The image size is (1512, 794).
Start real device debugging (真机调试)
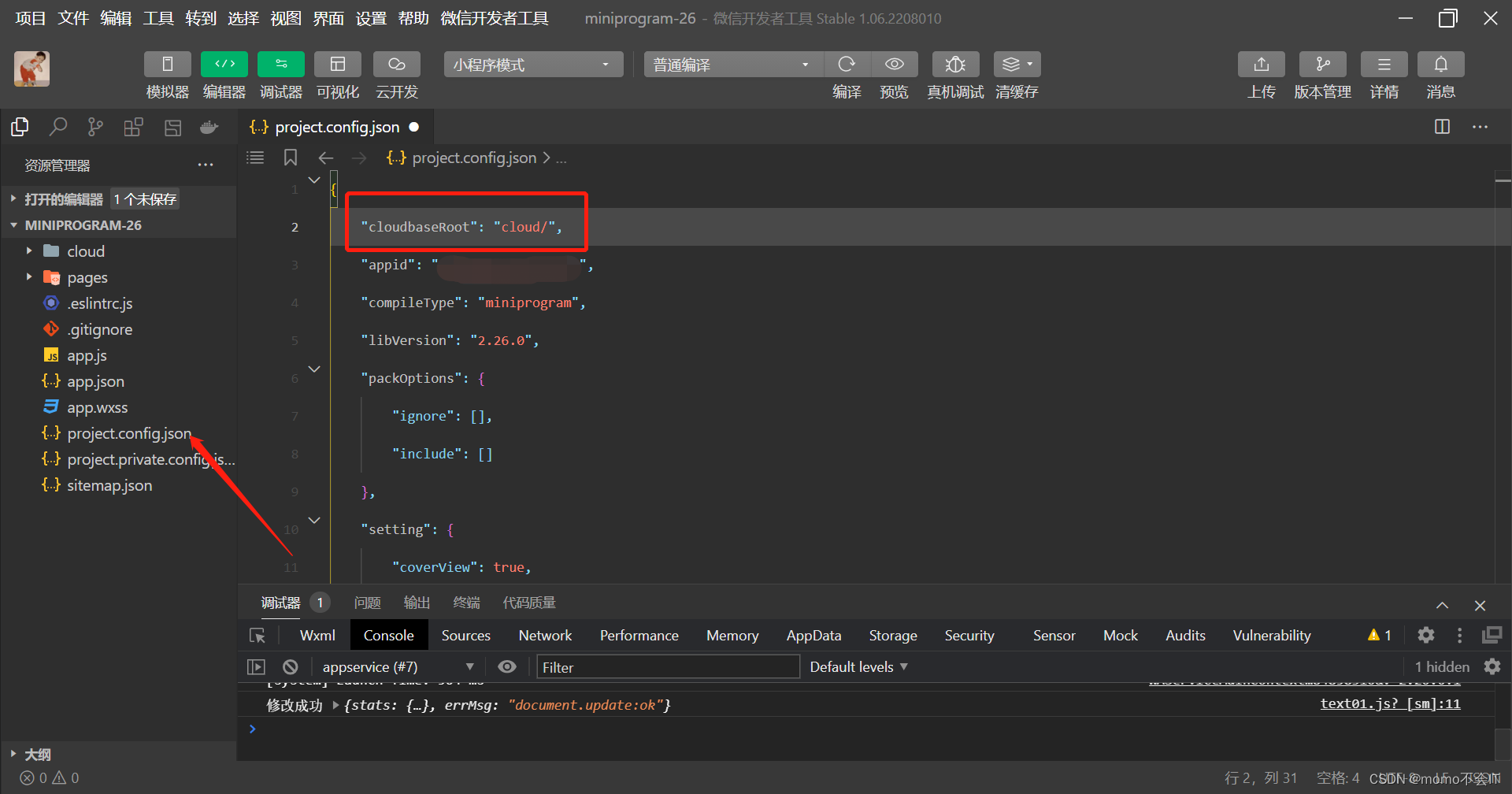point(955,65)
